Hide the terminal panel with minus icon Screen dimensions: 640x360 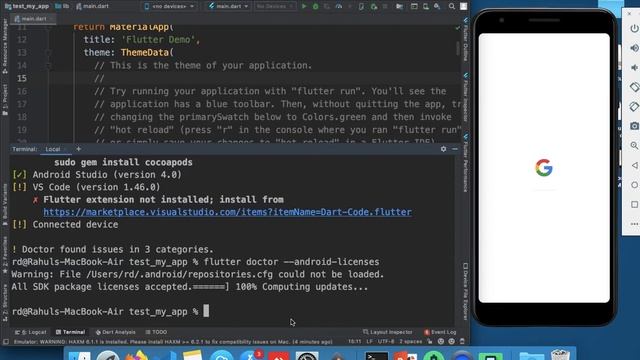click(x=455, y=149)
